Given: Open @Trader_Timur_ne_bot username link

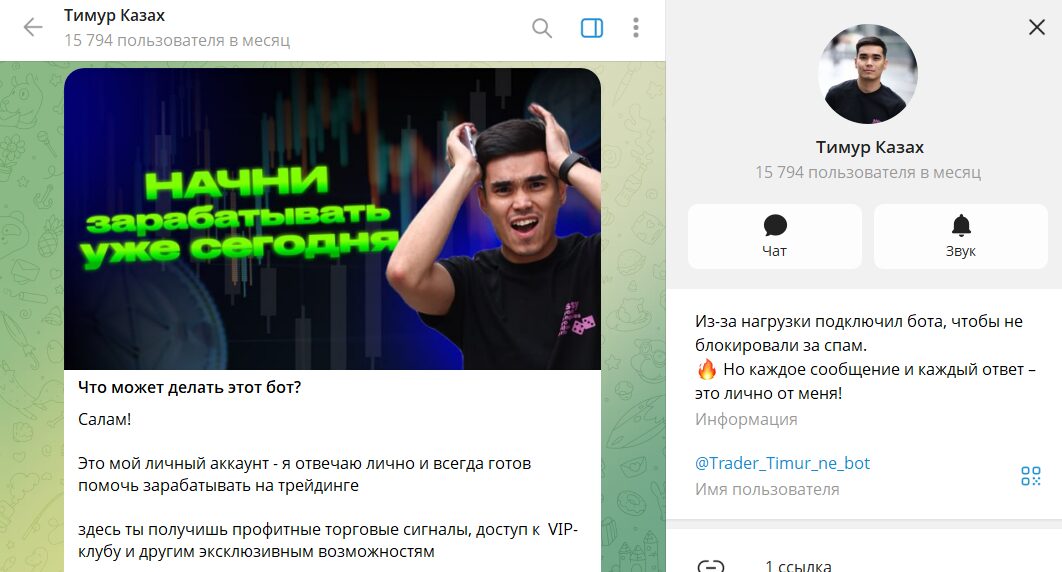Looking at the screenshot, I should tap(782, 463).
